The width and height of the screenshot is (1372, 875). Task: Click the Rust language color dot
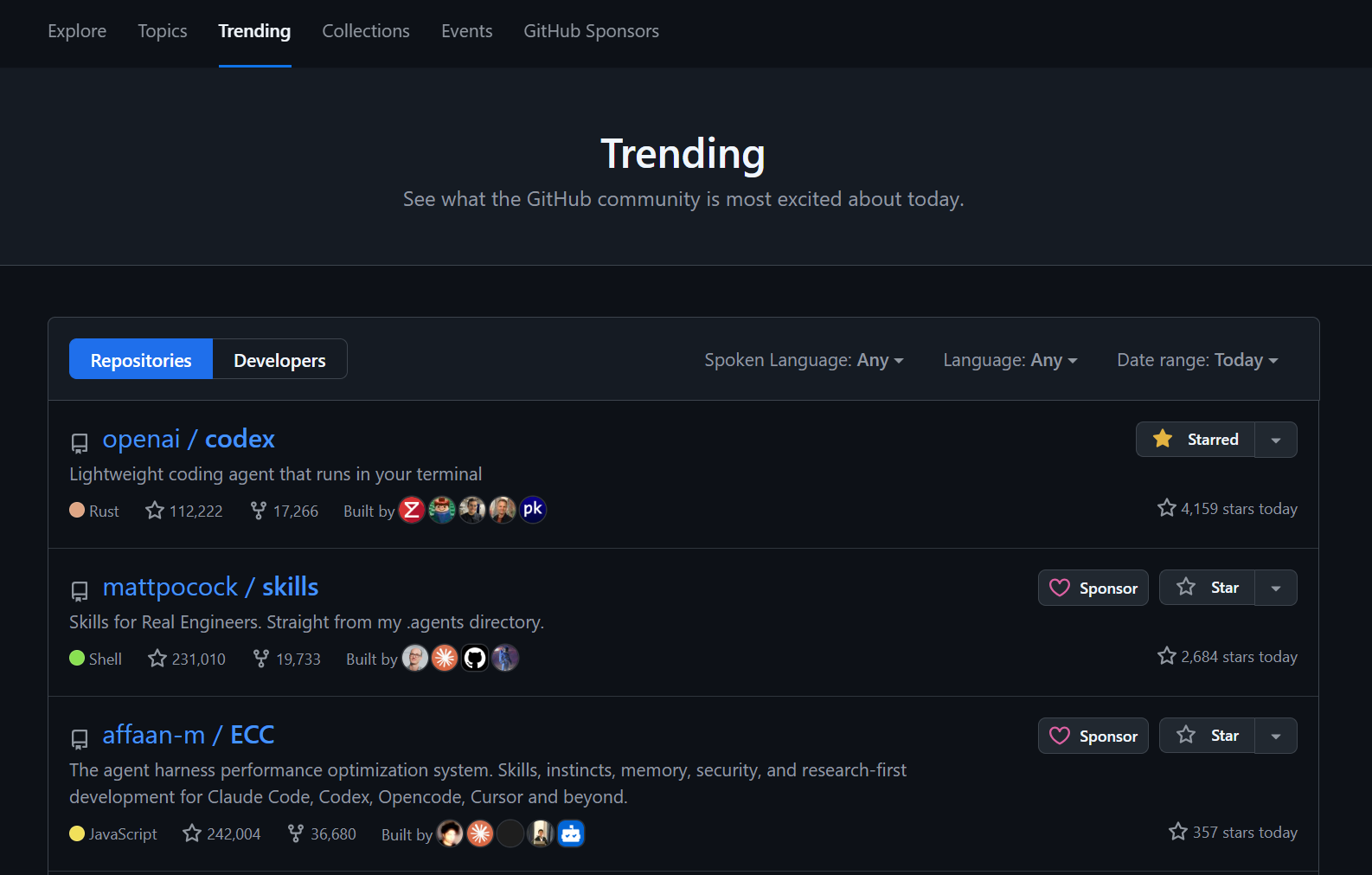click(x=77, y=510)
